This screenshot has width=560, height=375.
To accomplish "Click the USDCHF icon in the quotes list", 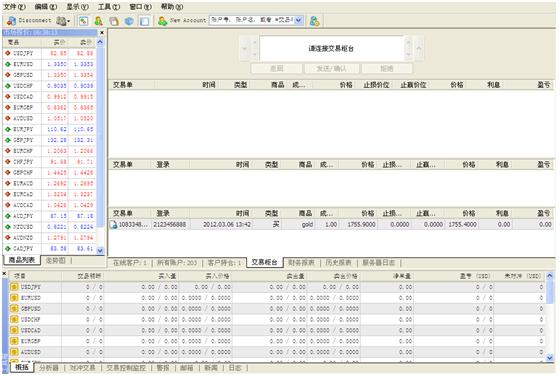I will (x=8, y=86).
